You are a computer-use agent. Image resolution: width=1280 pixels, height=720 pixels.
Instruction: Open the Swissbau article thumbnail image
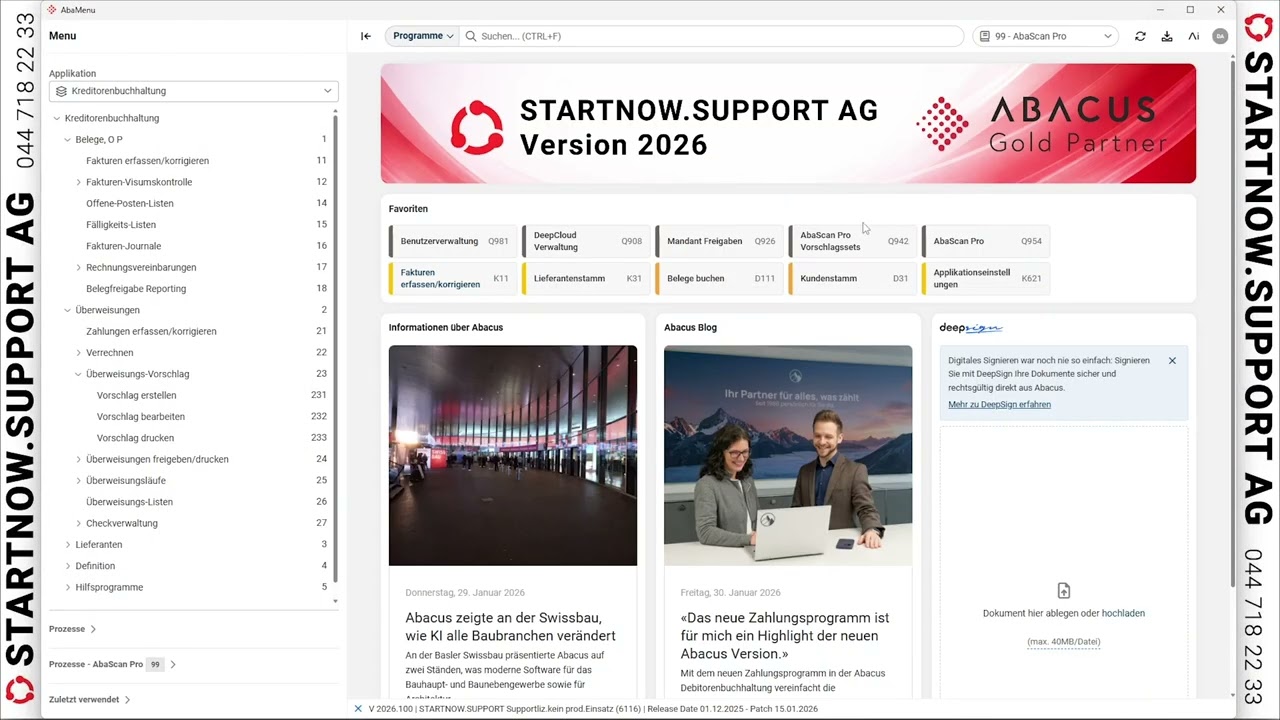513,456
